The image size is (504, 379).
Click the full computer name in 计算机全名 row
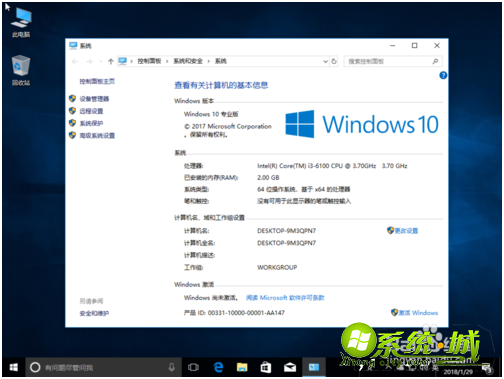286,243
